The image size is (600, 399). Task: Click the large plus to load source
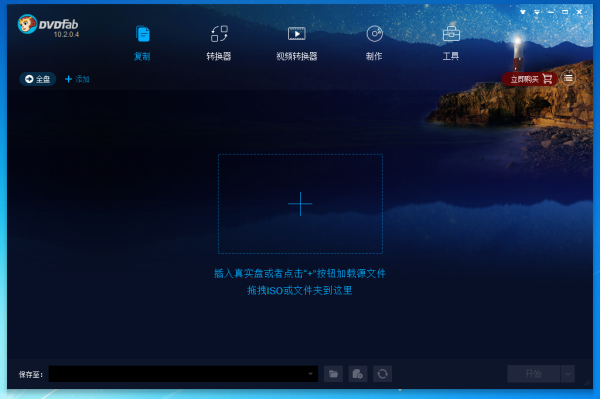(300, 204)
